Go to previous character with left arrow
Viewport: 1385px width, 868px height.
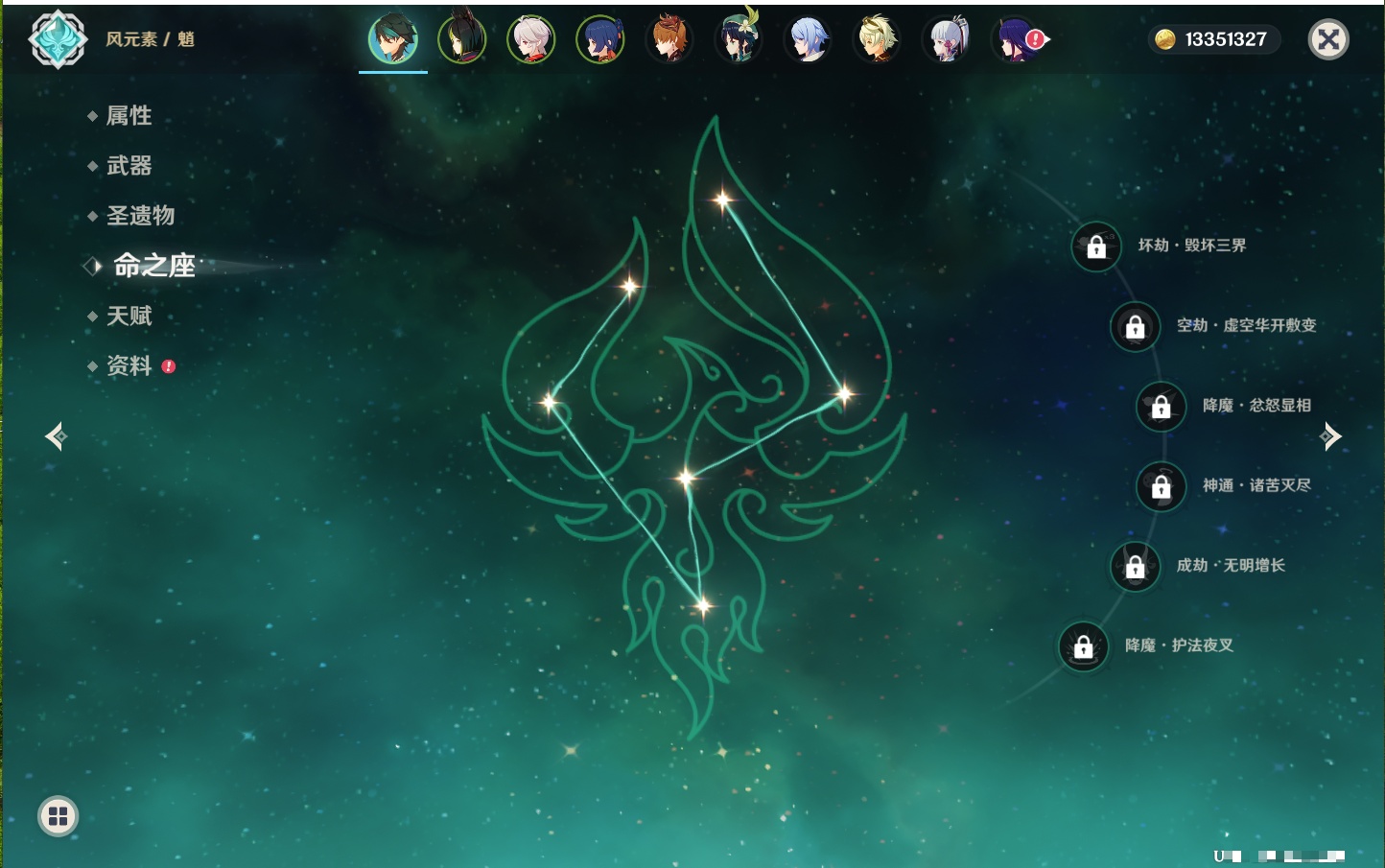pos(56,436)
